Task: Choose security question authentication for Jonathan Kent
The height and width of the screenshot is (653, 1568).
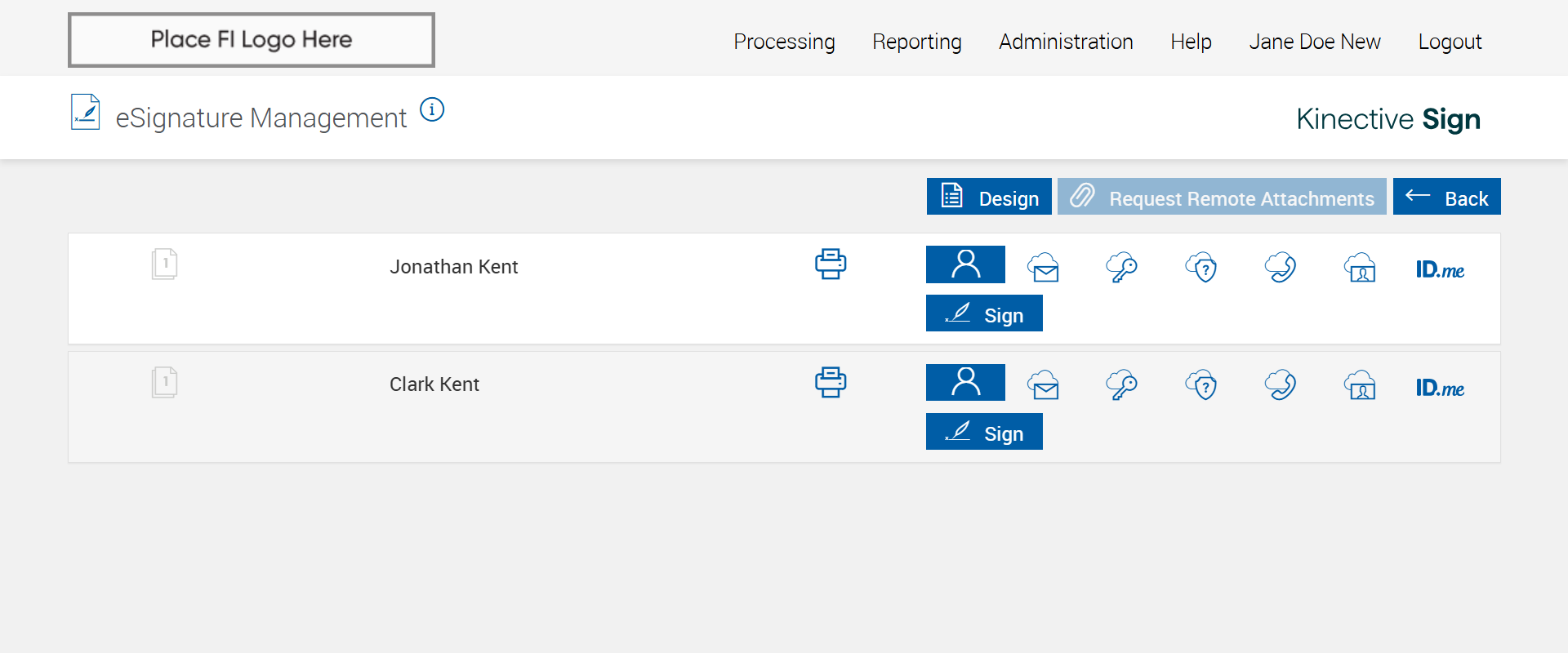Action: tap(1201, 267)
